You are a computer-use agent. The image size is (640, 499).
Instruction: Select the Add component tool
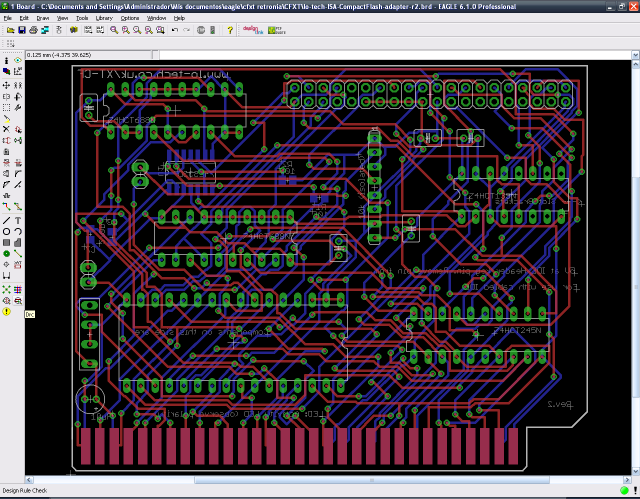[18, 130]
